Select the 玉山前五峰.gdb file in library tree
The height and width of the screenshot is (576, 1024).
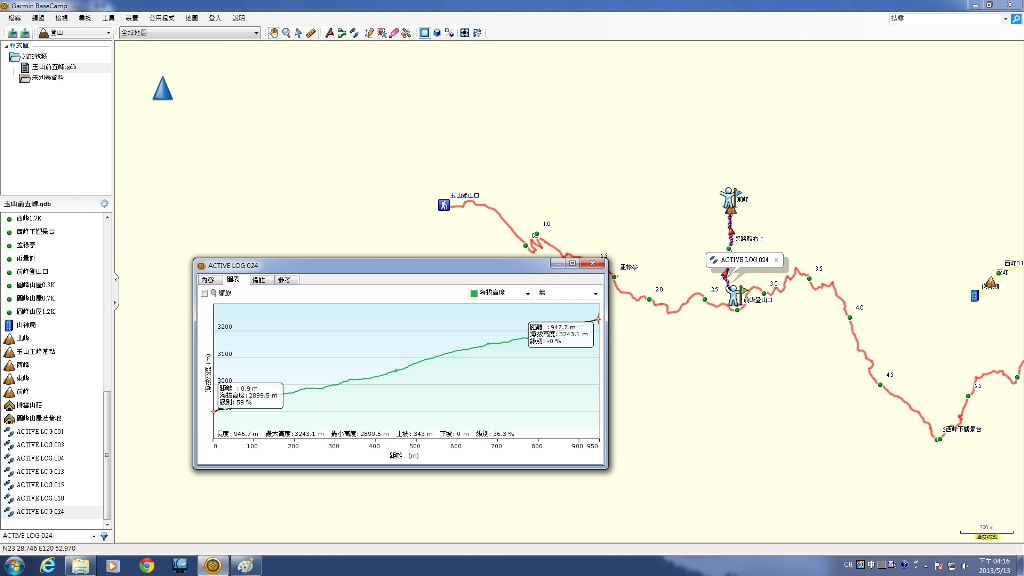pos(55,67)
